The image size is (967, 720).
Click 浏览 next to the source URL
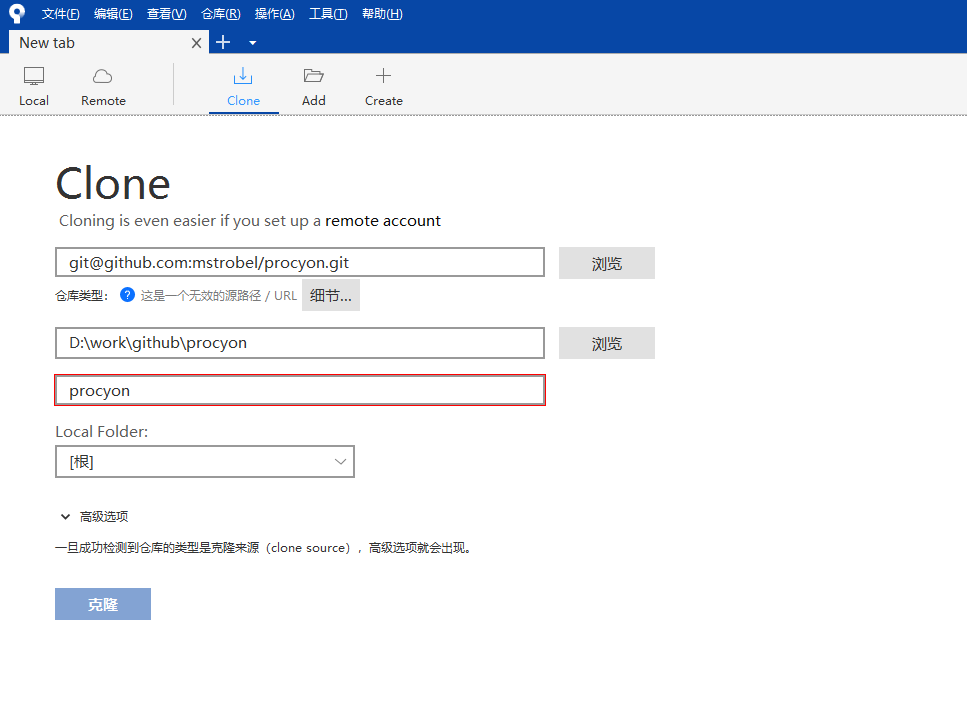click(x=606, y=263)
